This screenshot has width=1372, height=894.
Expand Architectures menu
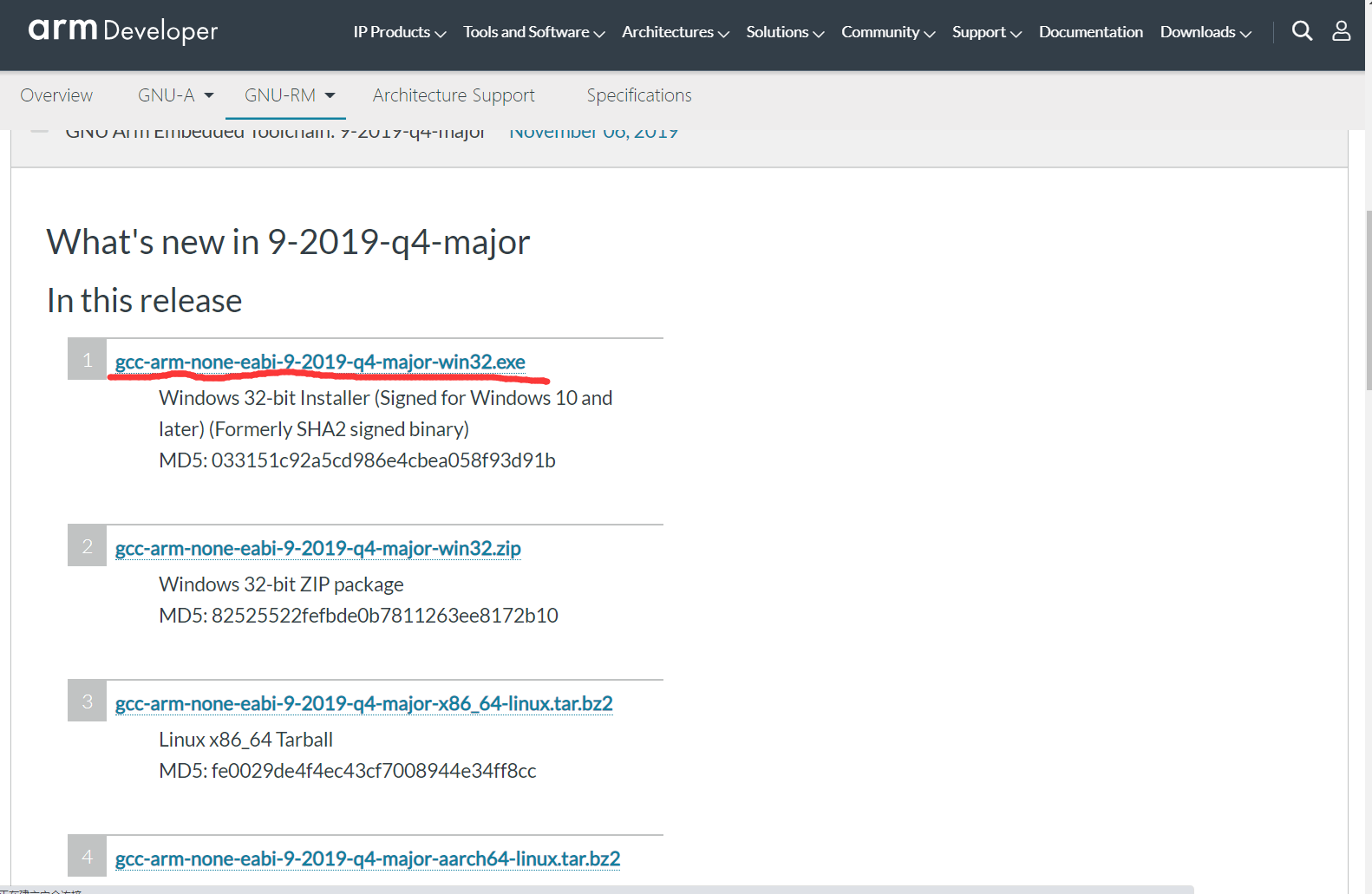click(x=676, y=32)
